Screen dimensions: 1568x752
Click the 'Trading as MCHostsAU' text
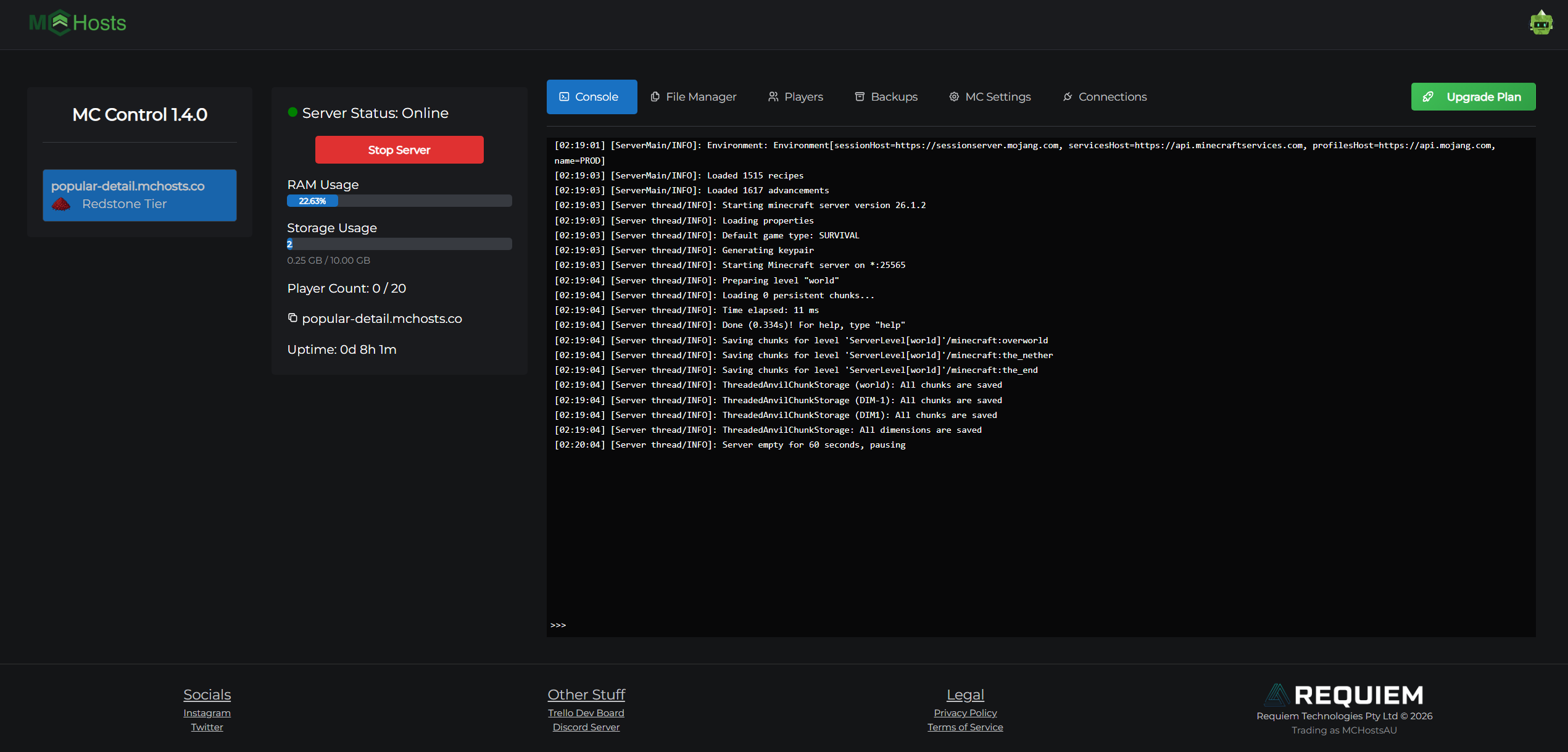(x=1344, y=730)
